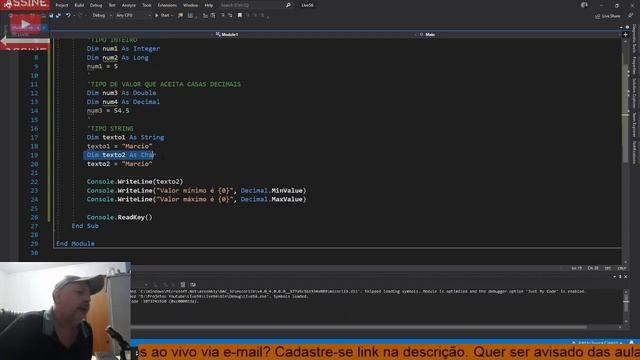Viewport: 640px width, 360px height.
Task: Open the Help menu
Action: (209, 5)
